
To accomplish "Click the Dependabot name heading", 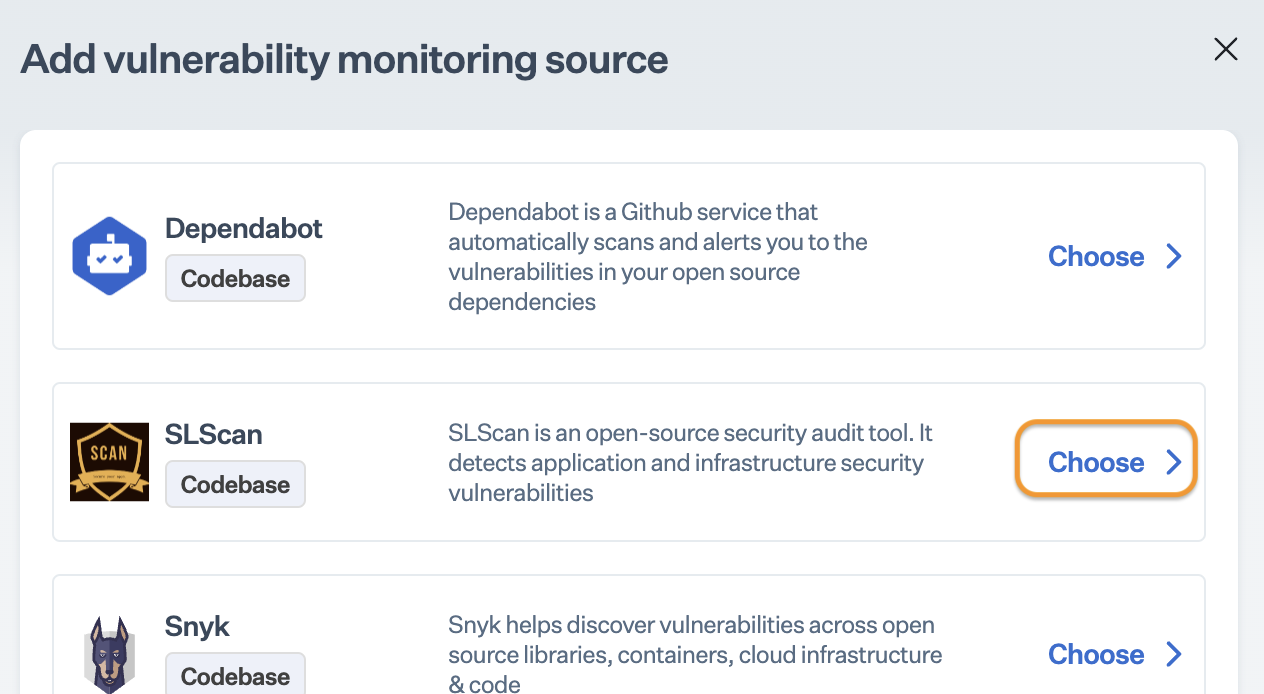I will (244, 228).
